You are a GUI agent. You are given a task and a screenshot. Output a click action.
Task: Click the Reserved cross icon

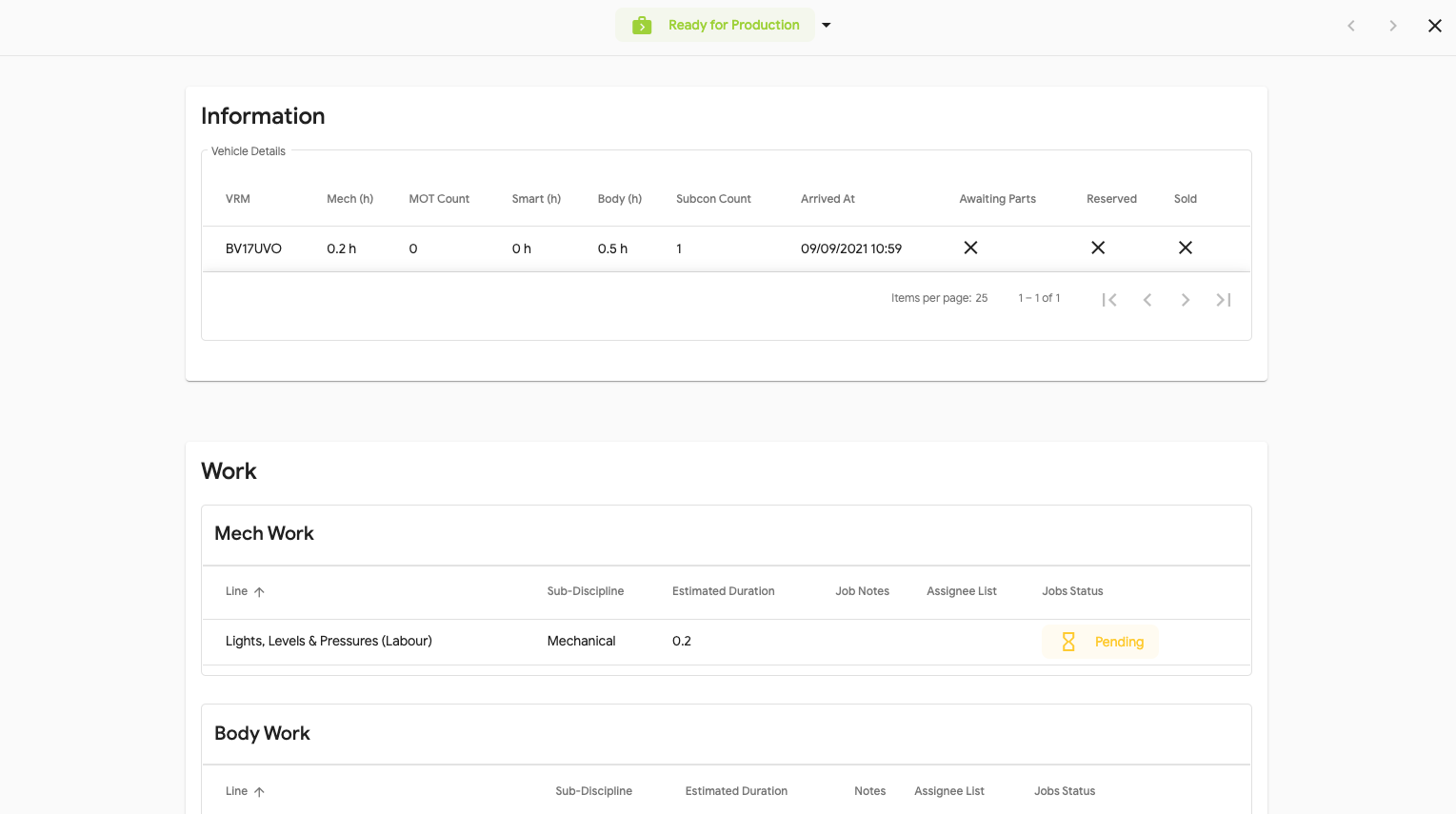1098,248
